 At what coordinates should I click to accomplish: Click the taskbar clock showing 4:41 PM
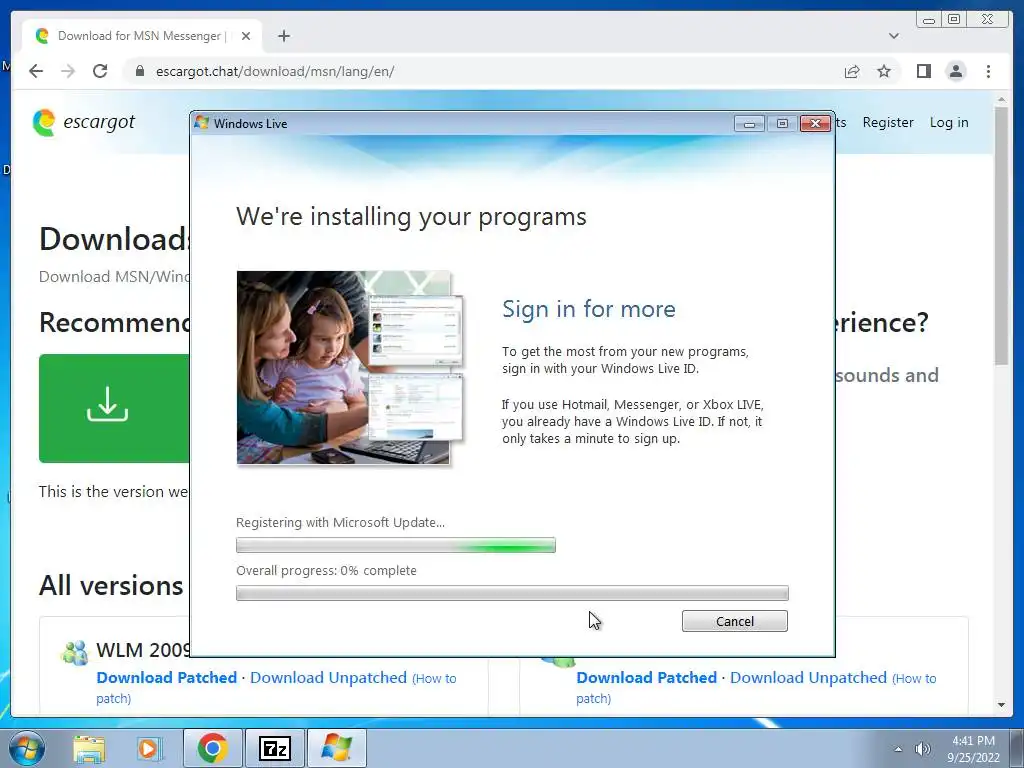tap(973, 749)
